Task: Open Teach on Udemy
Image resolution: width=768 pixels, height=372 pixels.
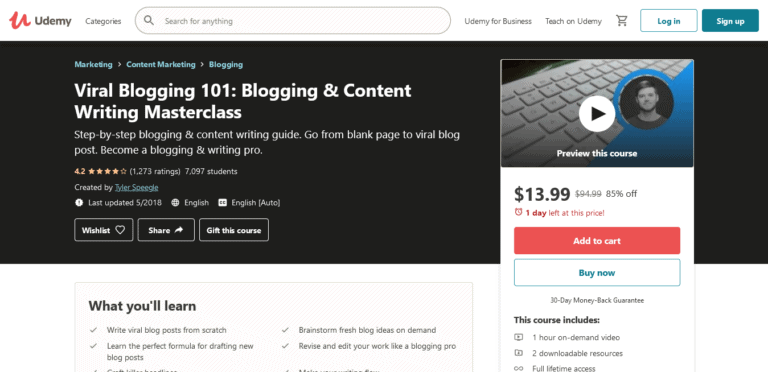Action: pos(573,21)
